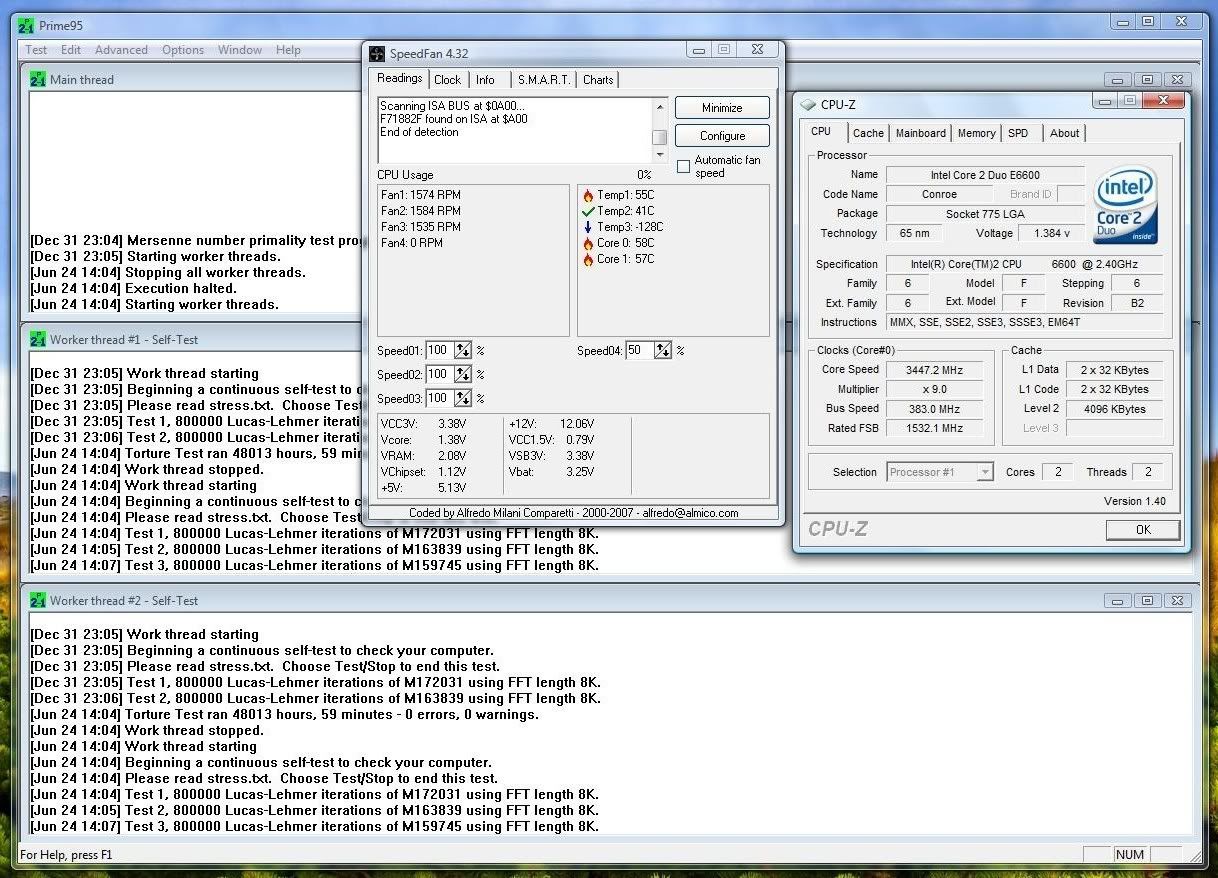Open the Processor selection dropdown in CPU-Z

pyautogui.click(x=985, y=472)
